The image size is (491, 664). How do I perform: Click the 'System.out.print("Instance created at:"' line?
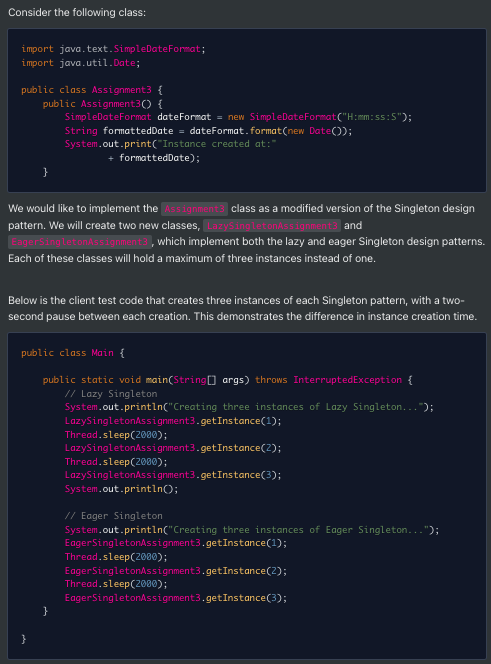click(170, 144)
